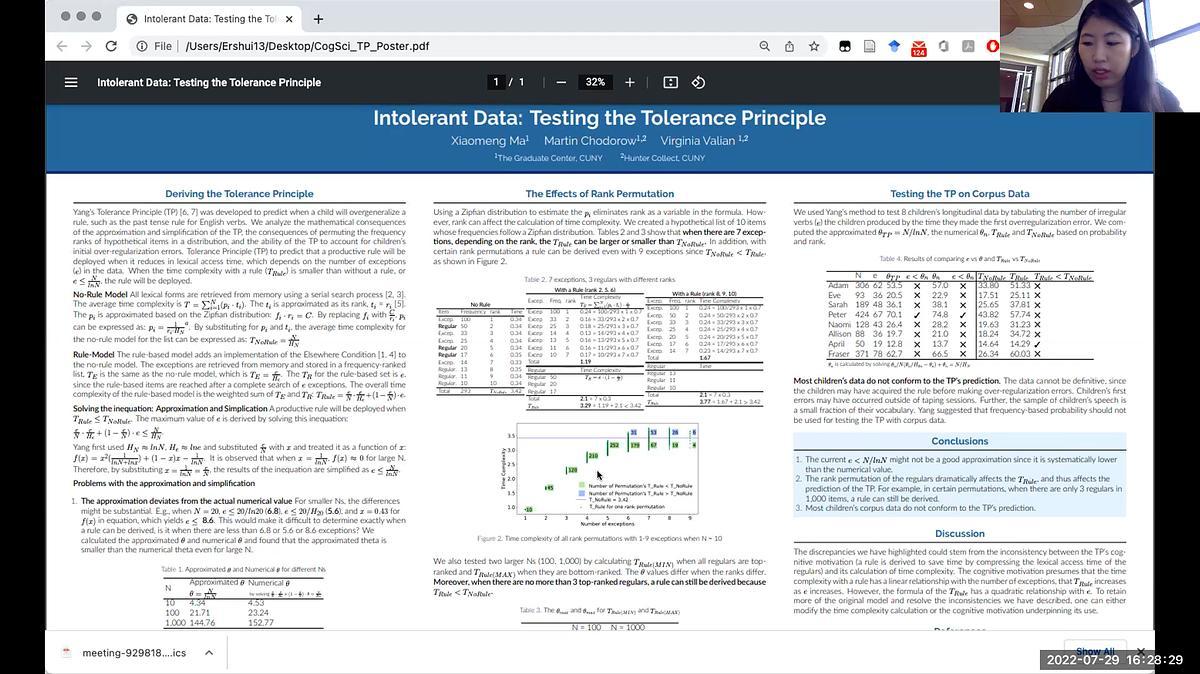Go forward in browser history

[x=86, y=46]
